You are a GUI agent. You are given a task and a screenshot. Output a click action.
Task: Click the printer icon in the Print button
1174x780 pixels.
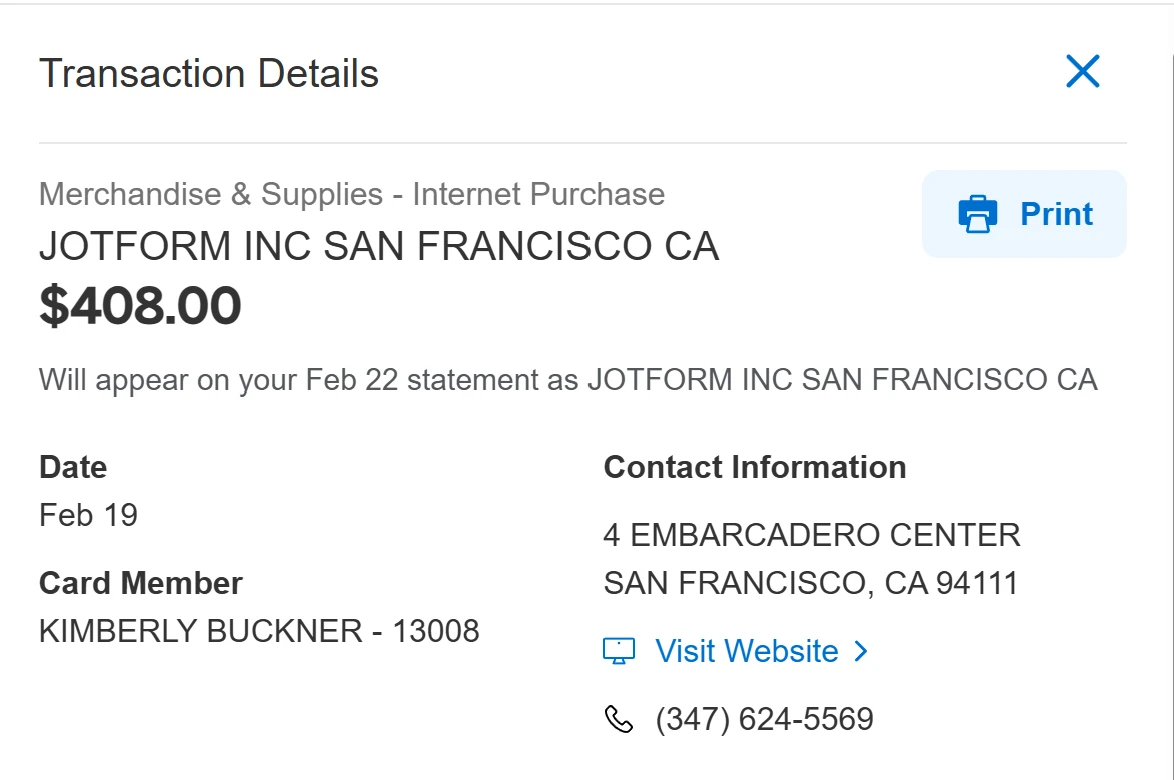tap(976, 213)
